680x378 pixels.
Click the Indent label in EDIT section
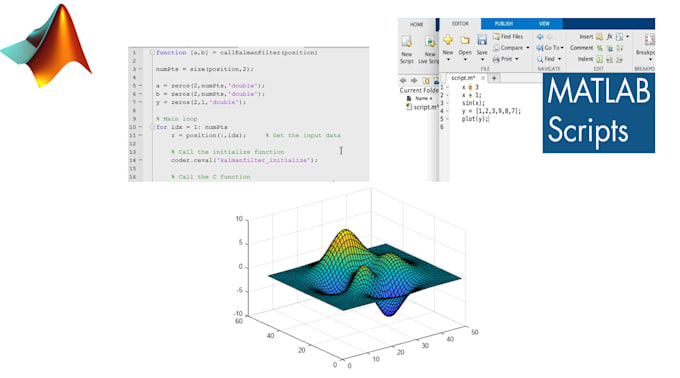(x=585, y=59)
